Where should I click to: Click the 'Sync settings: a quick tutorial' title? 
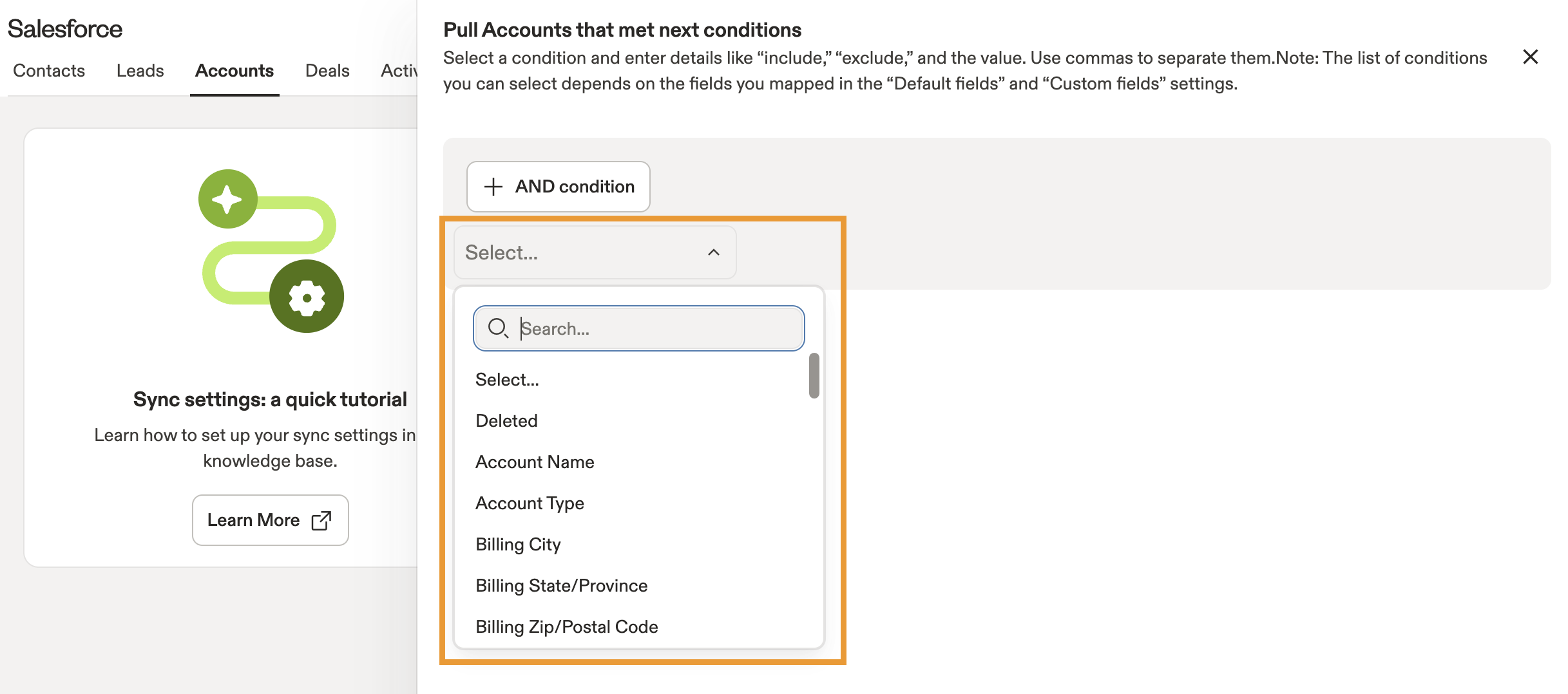(x=270, y=400)
